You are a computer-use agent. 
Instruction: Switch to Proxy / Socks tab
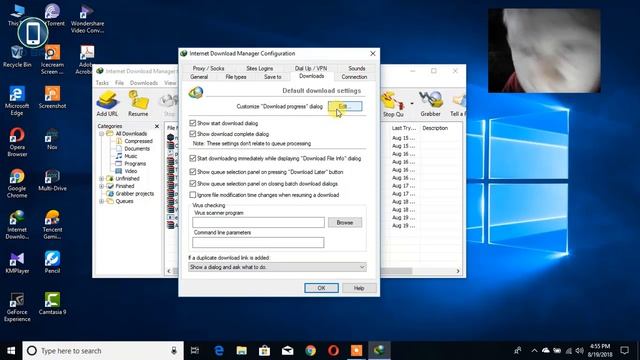[x=208, y=68]
